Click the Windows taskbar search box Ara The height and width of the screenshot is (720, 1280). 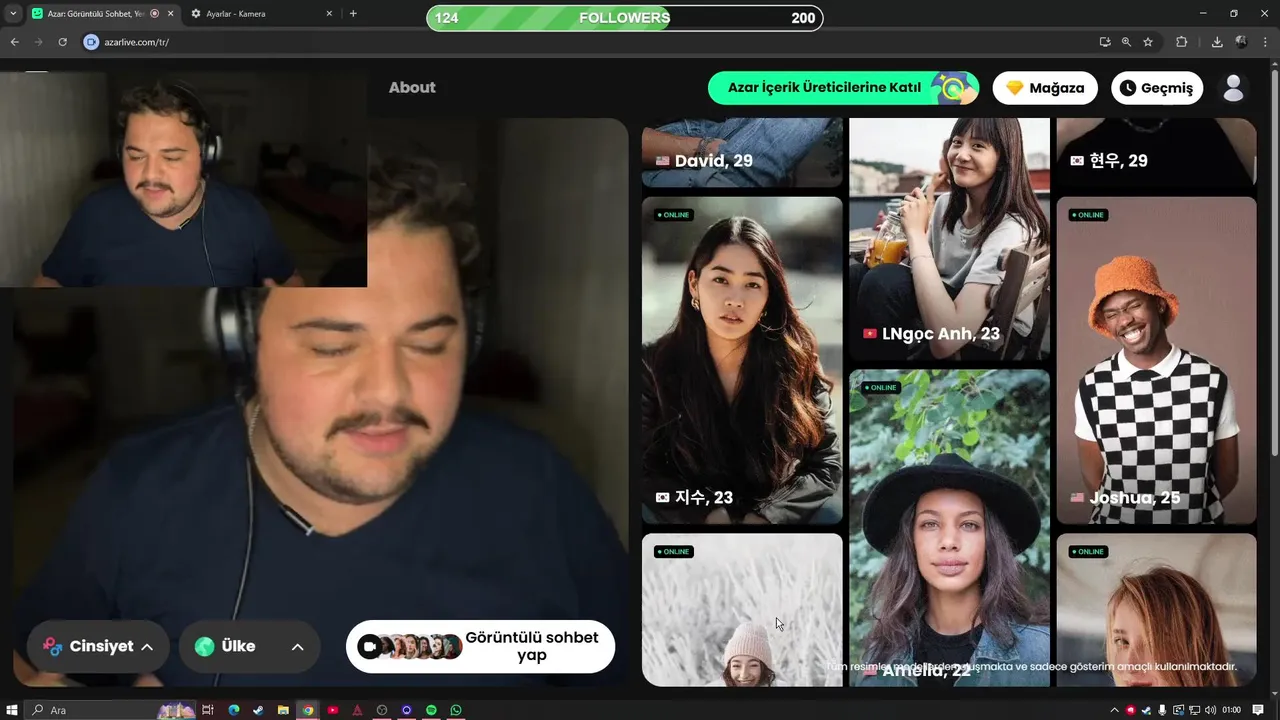click(110, 710)
